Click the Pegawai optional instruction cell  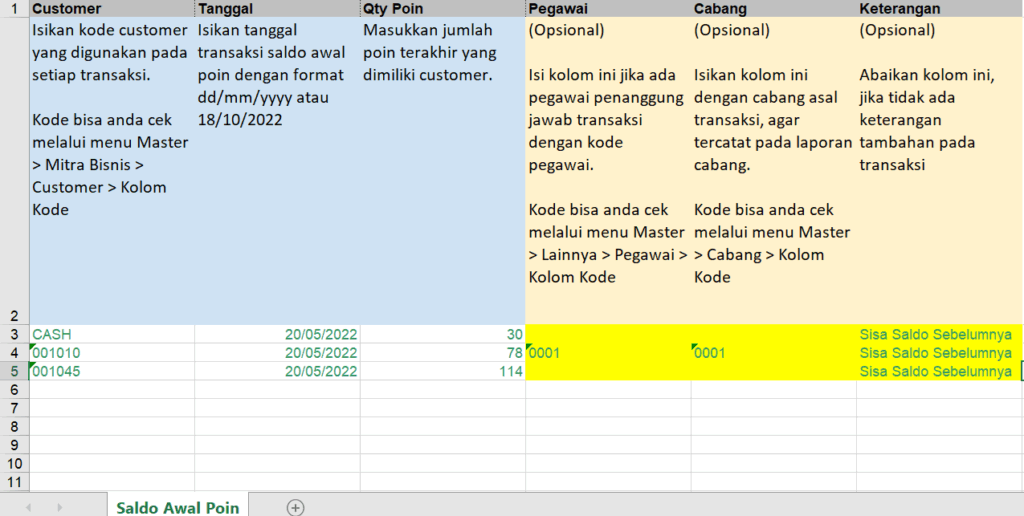pyautogui.click(x=608, y=171)
